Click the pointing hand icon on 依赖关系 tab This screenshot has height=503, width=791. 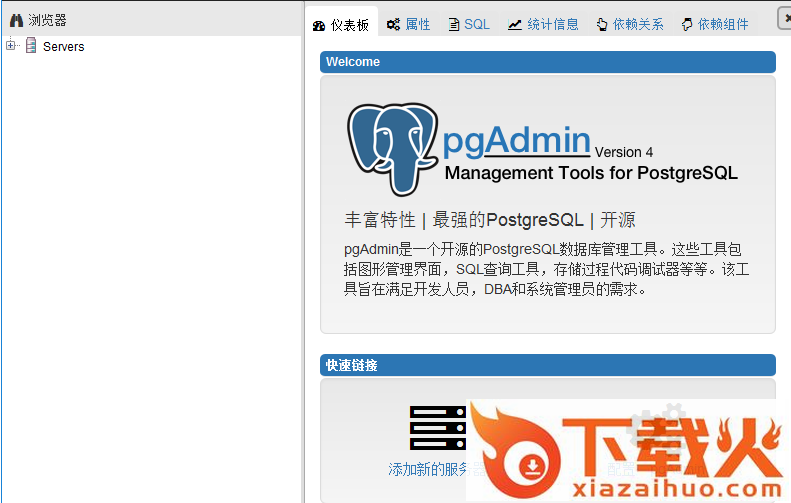coord(602,24)
